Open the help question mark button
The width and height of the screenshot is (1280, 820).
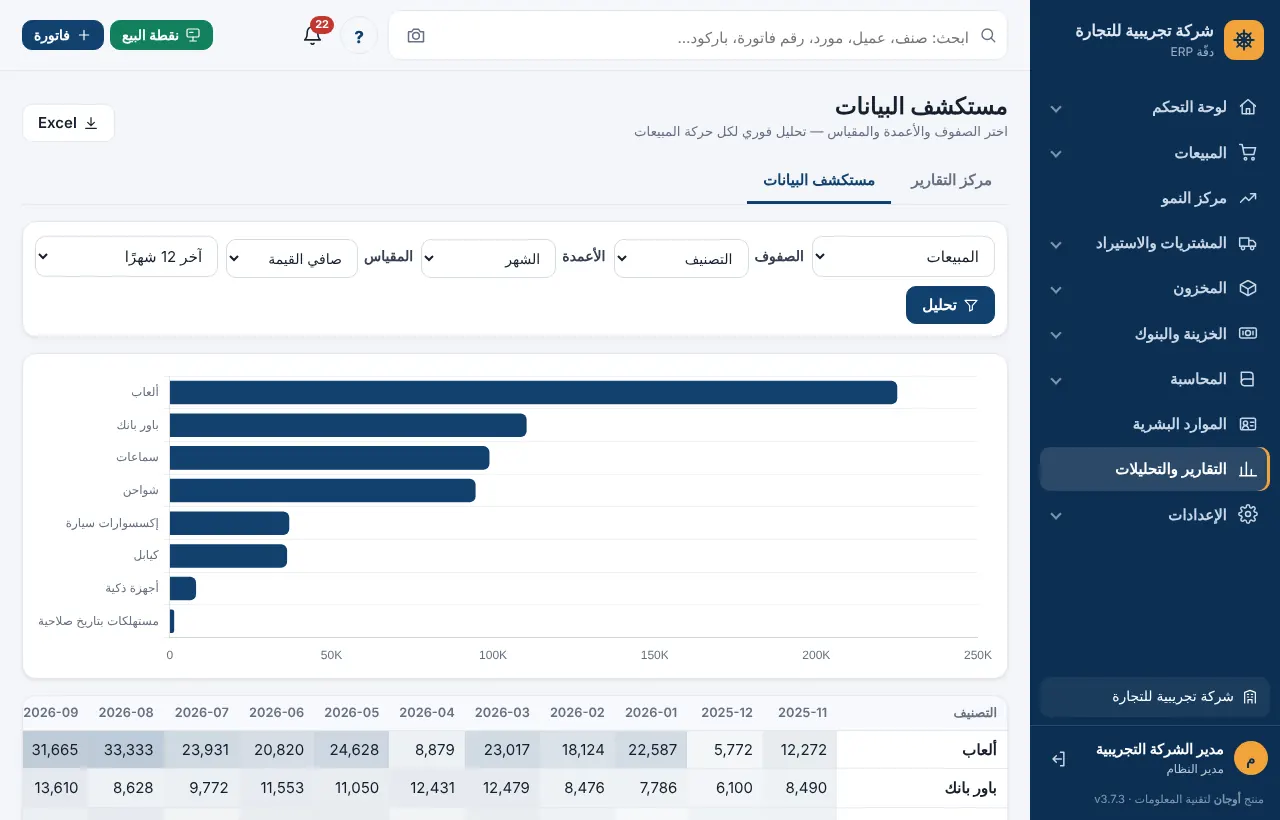(359, 36)
